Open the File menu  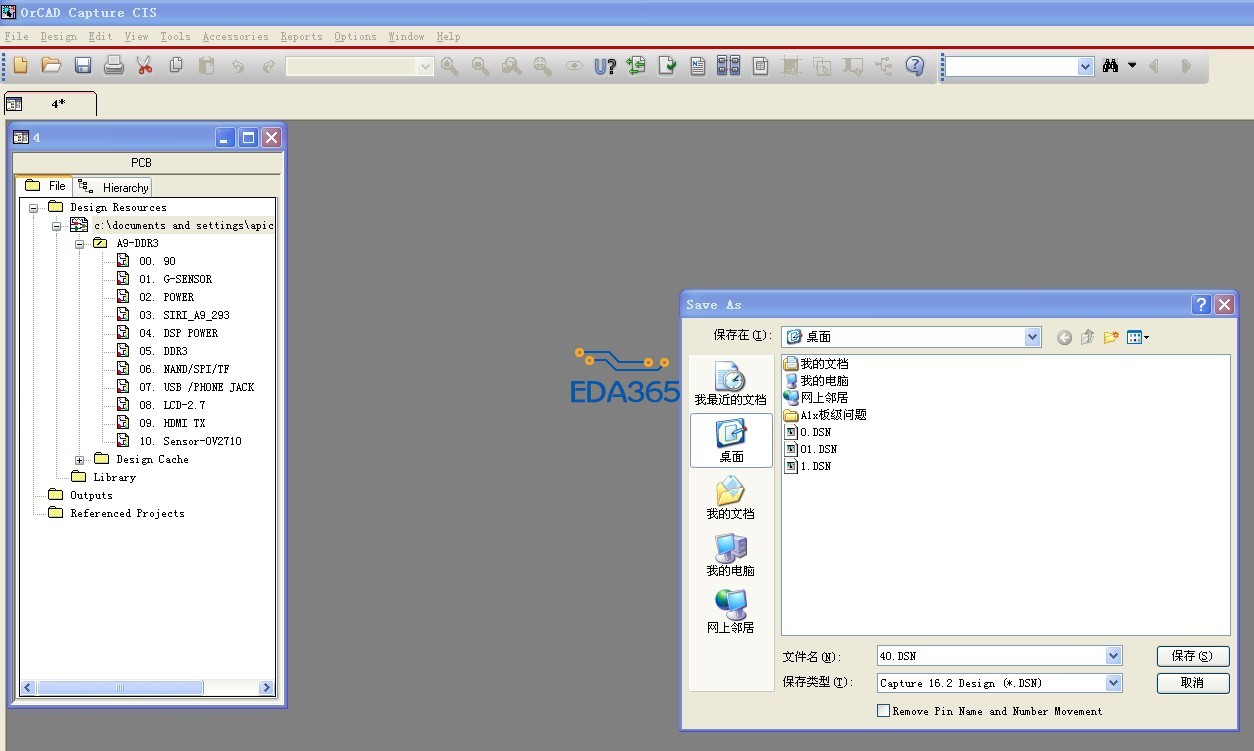tap(17, 36)
